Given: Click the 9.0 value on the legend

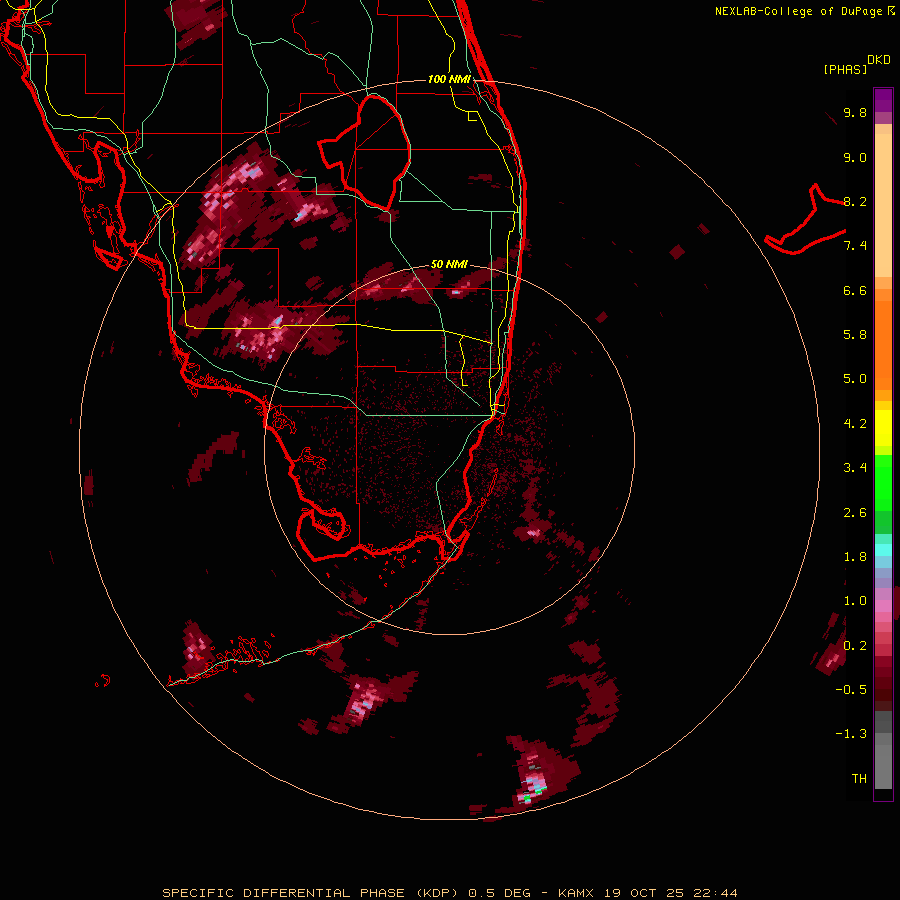Looking at the screenshot, I should tap(855, 157).
